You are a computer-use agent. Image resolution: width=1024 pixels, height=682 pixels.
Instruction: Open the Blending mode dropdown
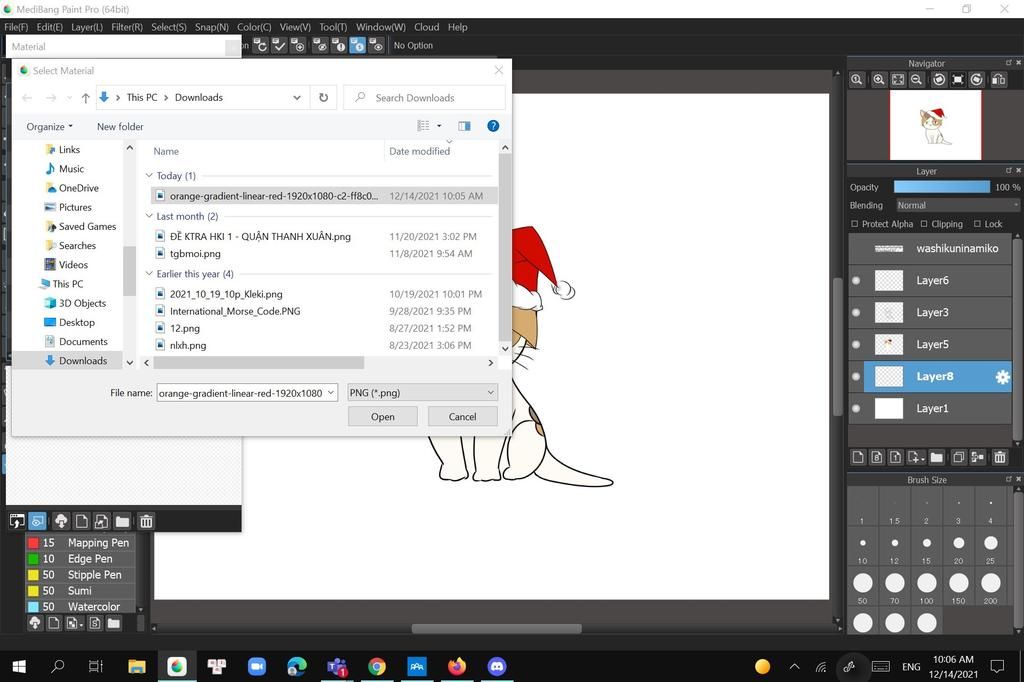click(957, 205)
